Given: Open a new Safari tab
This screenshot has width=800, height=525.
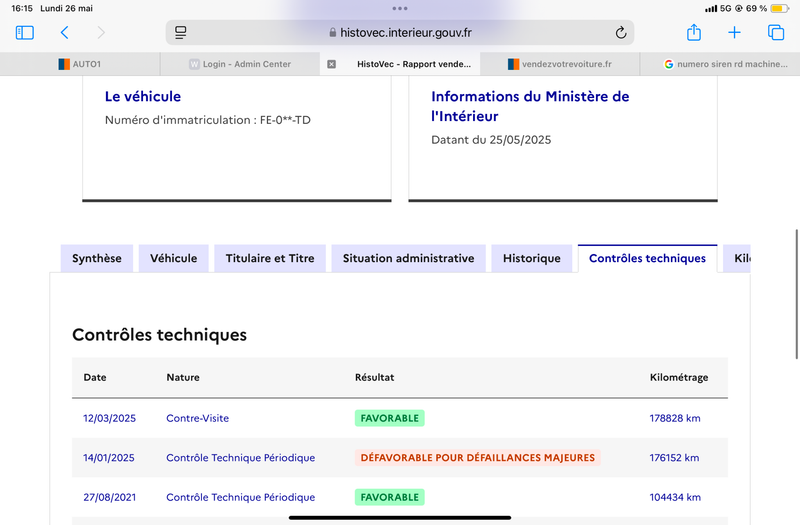Looking at the screenshot, I should point(734,33).
